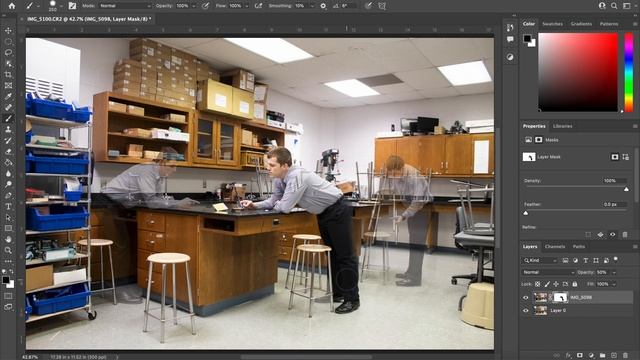Select the Rectangle shape tool

pyautogui.click(x=8, y=228)
